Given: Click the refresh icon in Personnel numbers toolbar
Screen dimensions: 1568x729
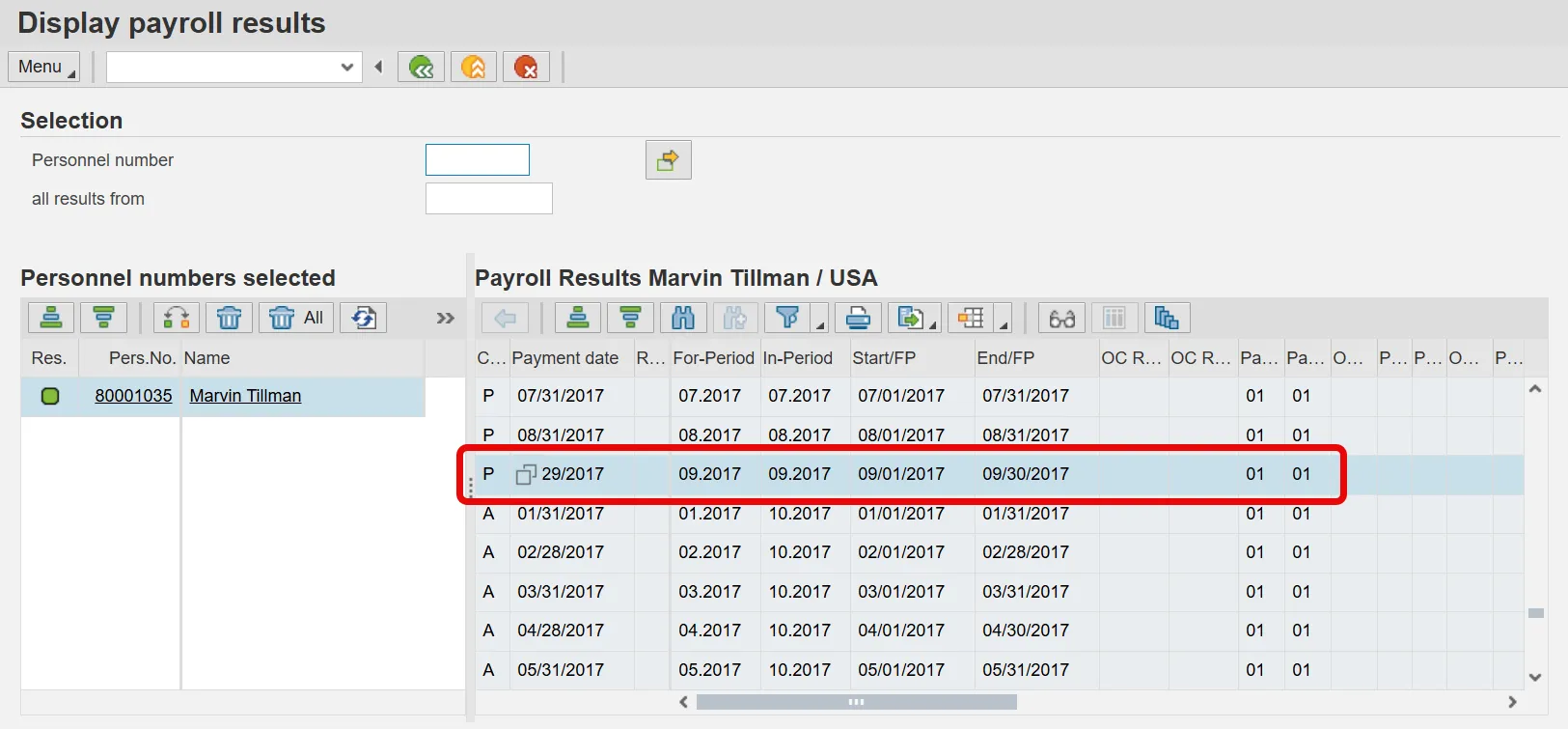Looking at the screenshot, I should 364,318.
